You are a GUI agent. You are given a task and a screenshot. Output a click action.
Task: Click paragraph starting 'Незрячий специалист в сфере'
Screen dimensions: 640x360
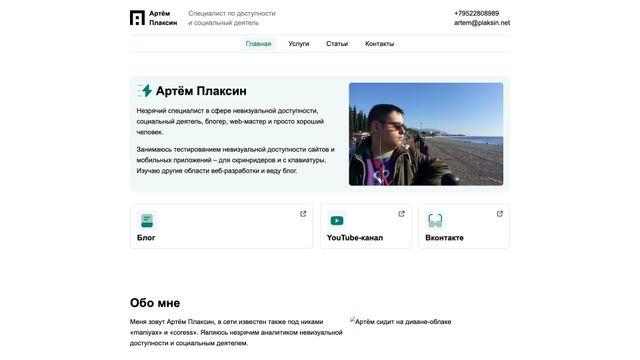(x=231, y=121)
